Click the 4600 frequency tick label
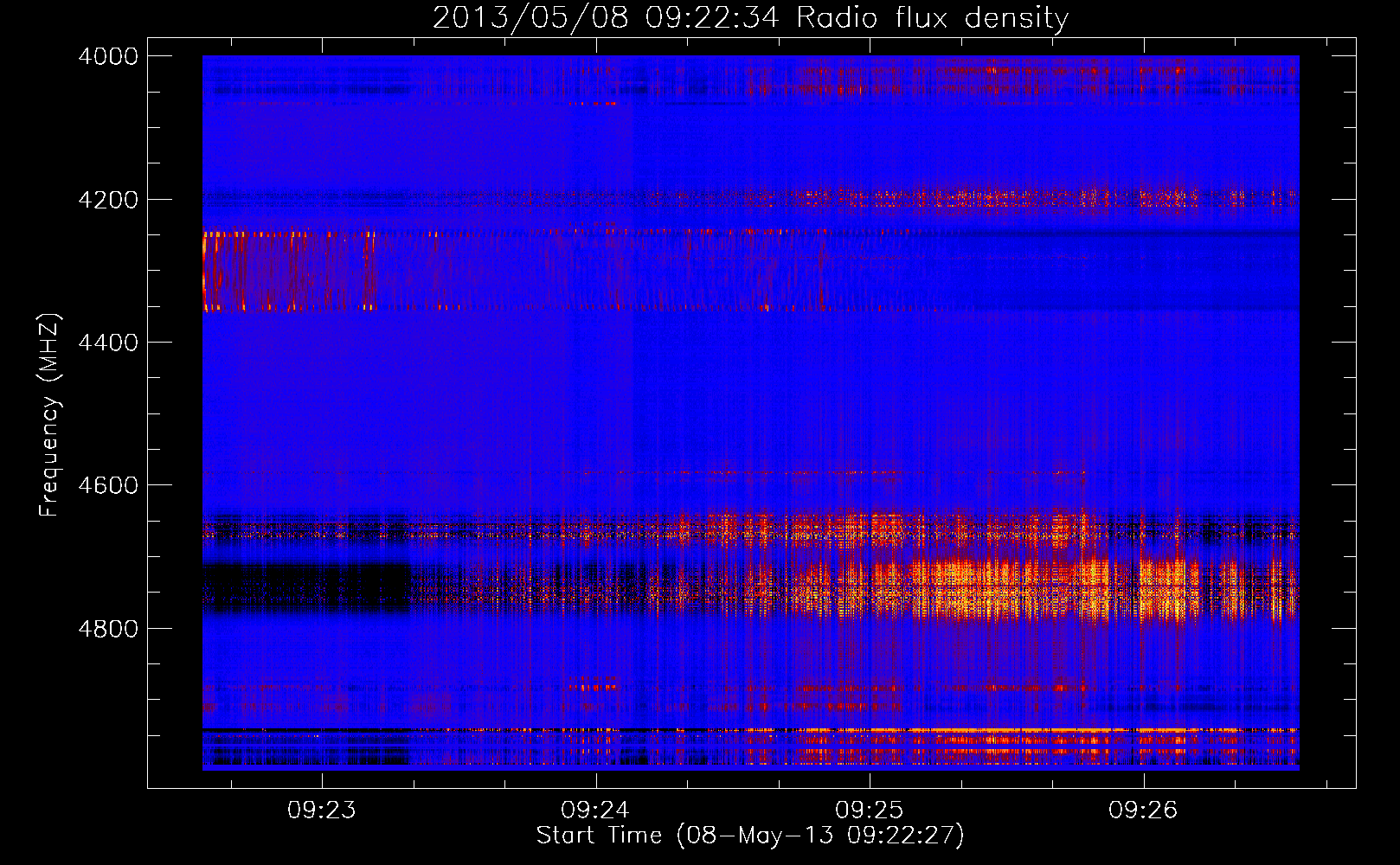Screen dimensions: 1400x865 (108, 485)
